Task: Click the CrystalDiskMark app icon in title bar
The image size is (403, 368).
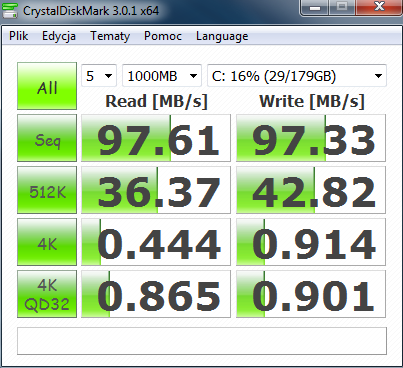Action: click(x=10, y=10)
